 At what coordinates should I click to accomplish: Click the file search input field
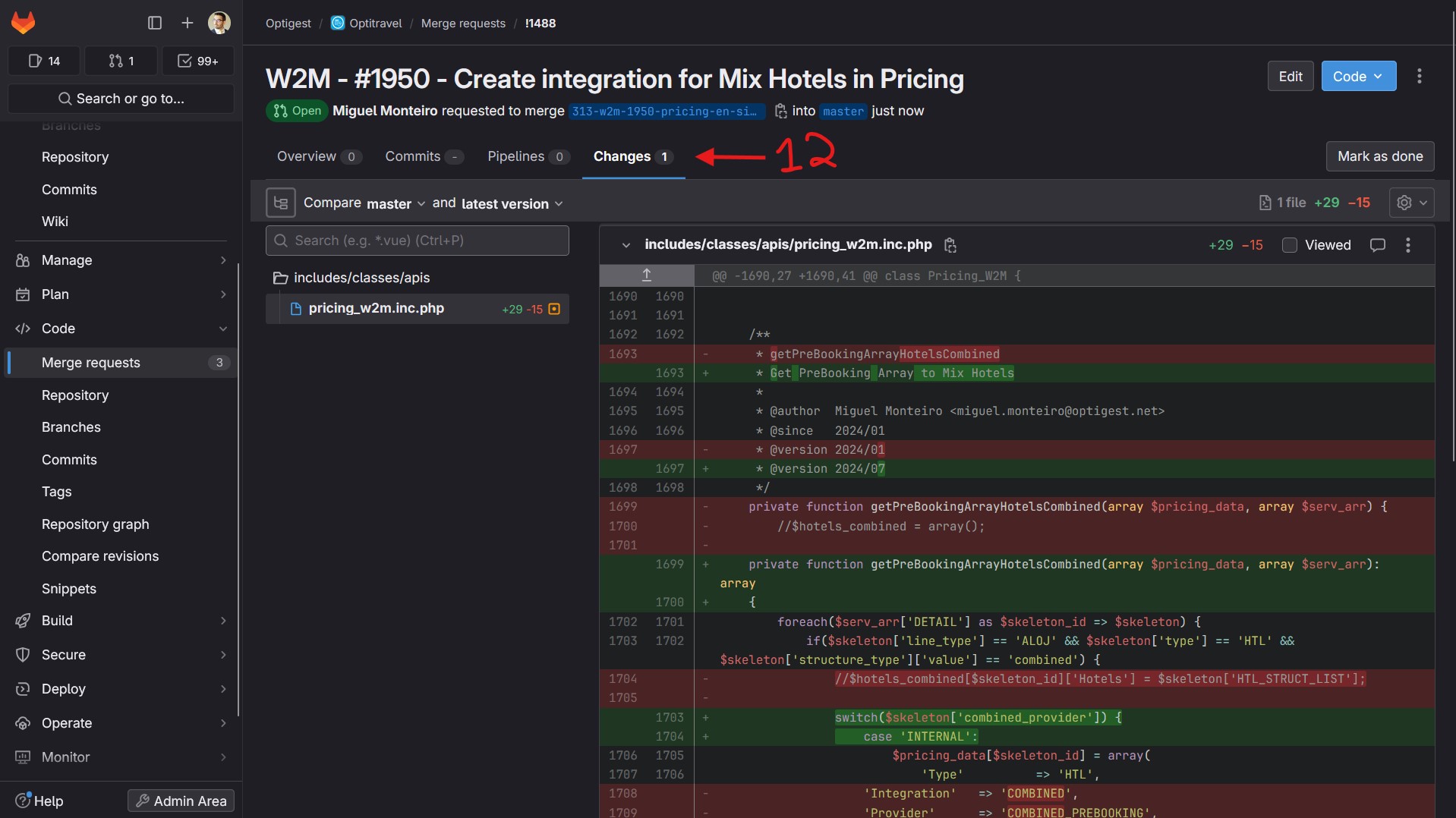click(418, 241)
